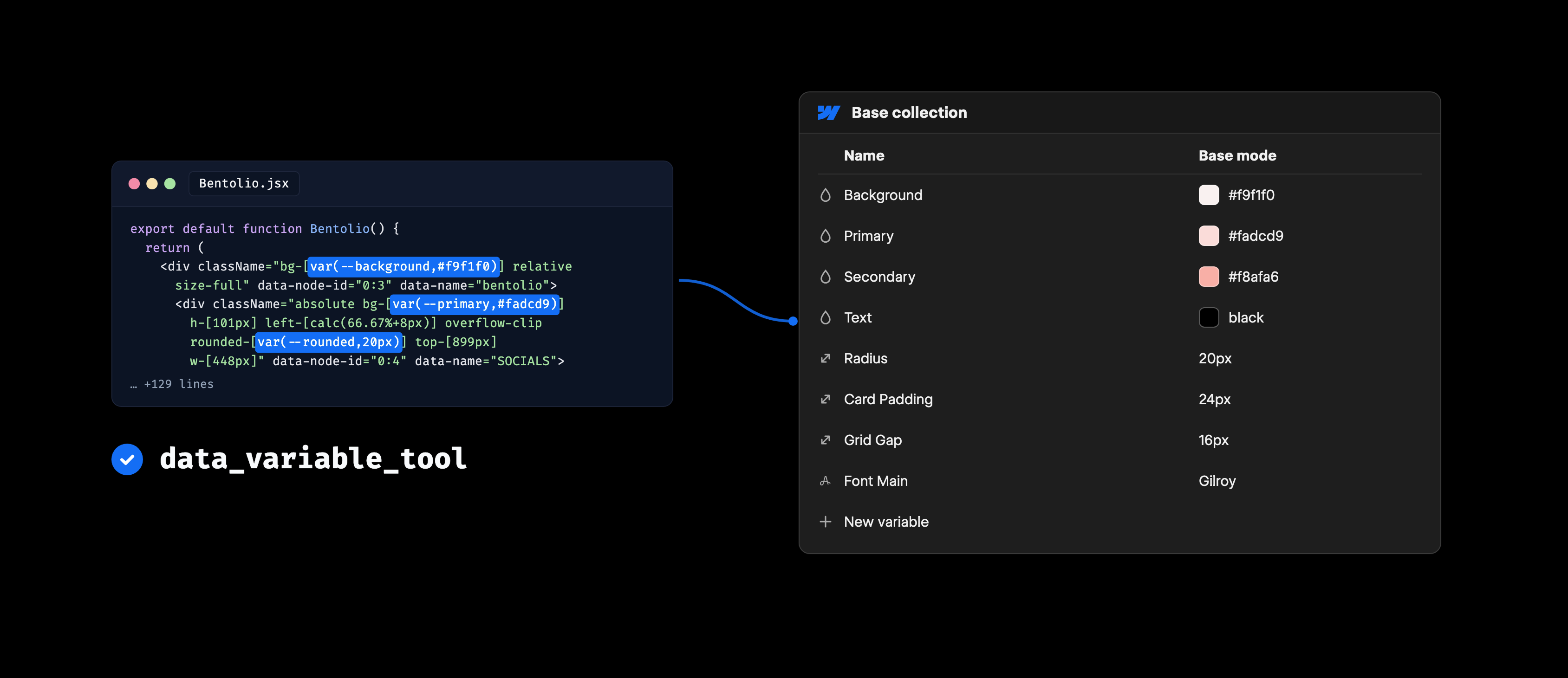Image resolution: width=1568 pixels, height=678 pixels.
Task: Click the black value for Text
Action: [1246, 318]
